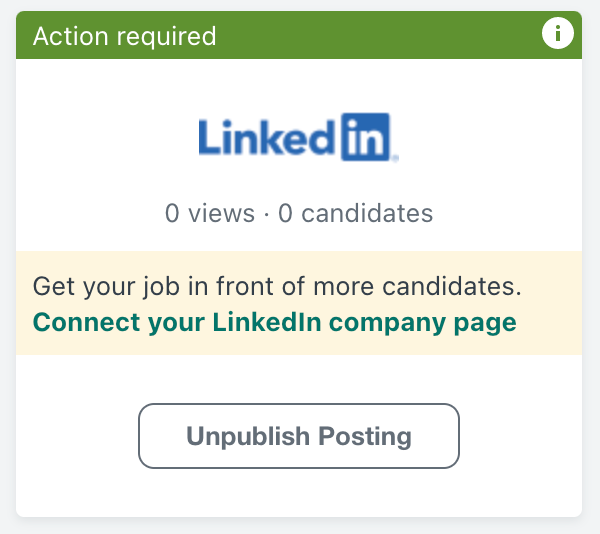Viewport: 600px width, 534px height.
Task: Select the word "Connect" in the green link
Action: (x=86, y=322)
